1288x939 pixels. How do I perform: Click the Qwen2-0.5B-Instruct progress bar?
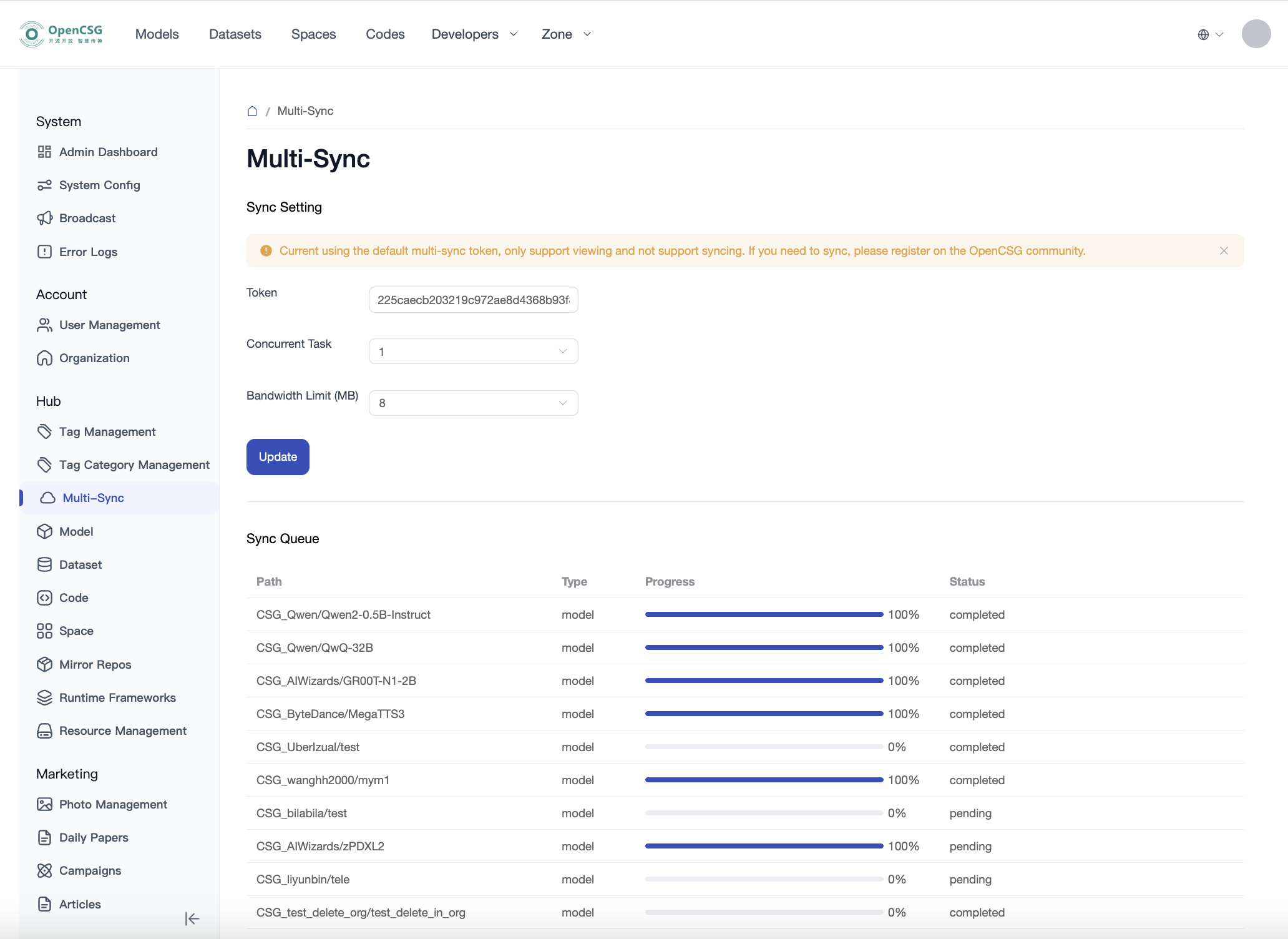764,614
